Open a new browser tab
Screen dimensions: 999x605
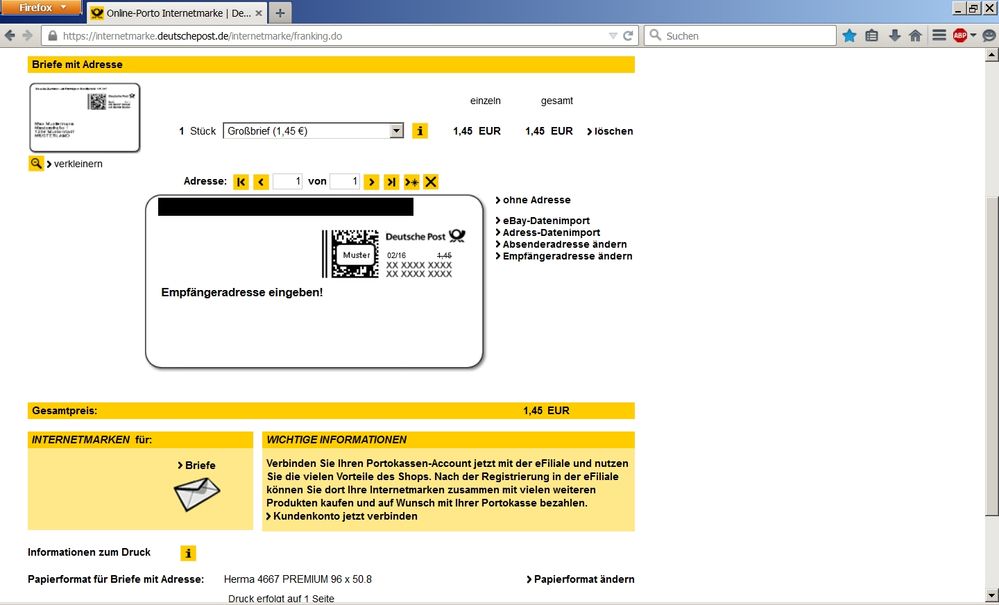pyautogui.click(x=280, y=13)
